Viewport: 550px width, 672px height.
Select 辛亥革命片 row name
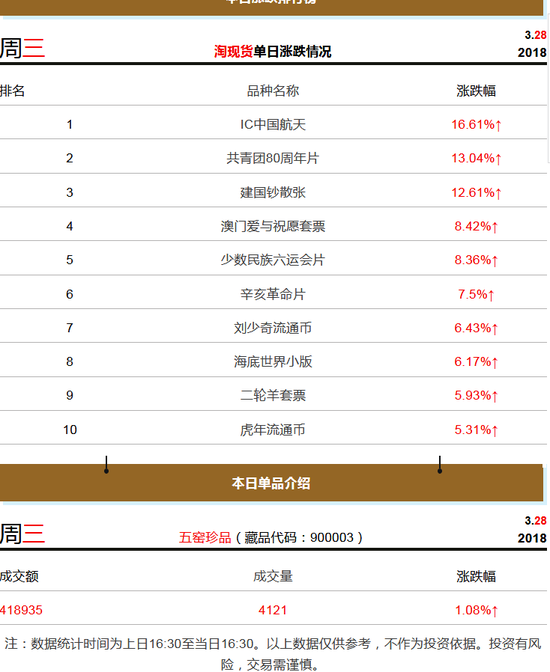[273, 294]
